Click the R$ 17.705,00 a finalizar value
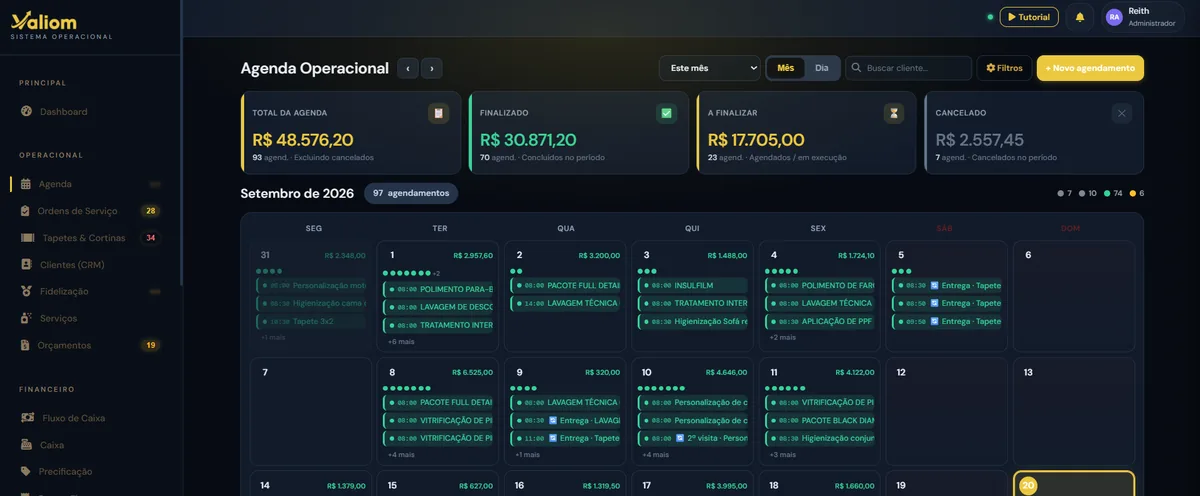The image size is (1200, 496). pos(756,140)
